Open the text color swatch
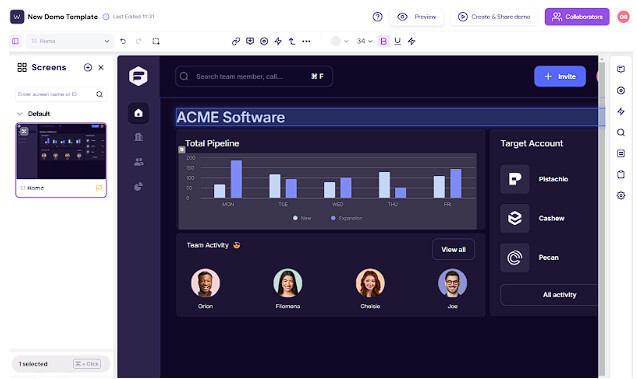The image size is (637, 379). [336, 41]
